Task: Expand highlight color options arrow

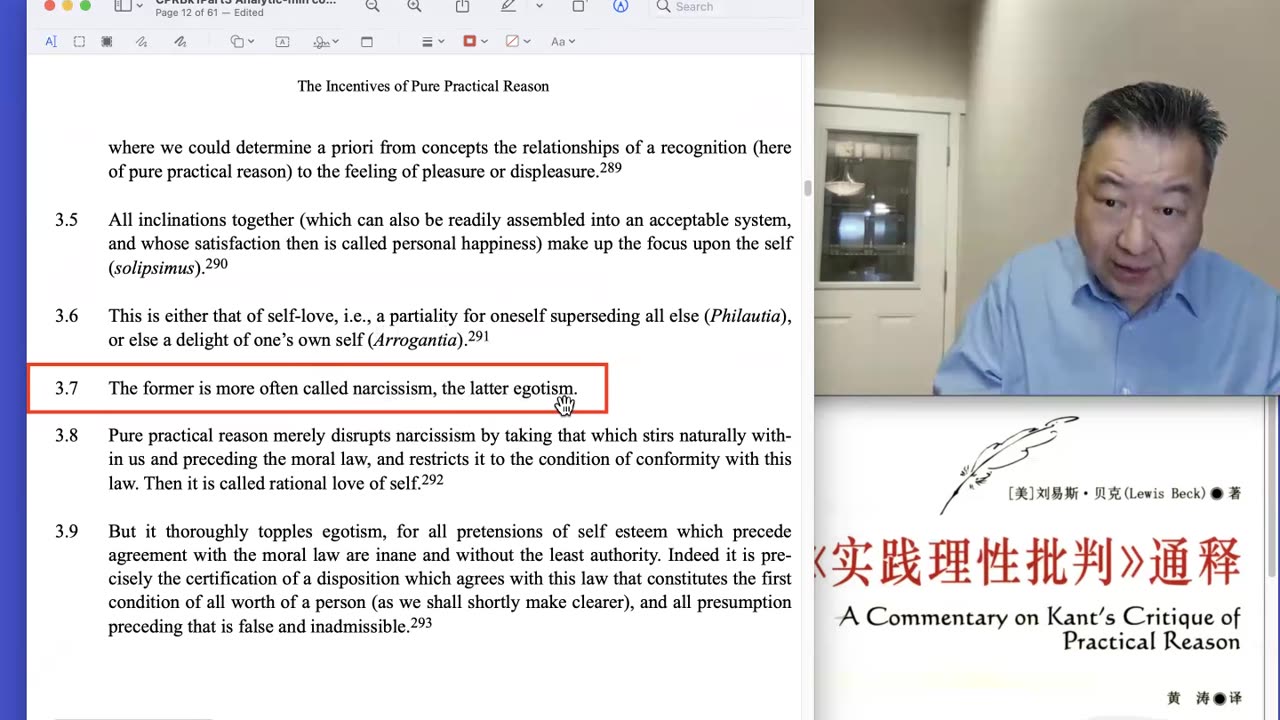Action: click(539, 6)
